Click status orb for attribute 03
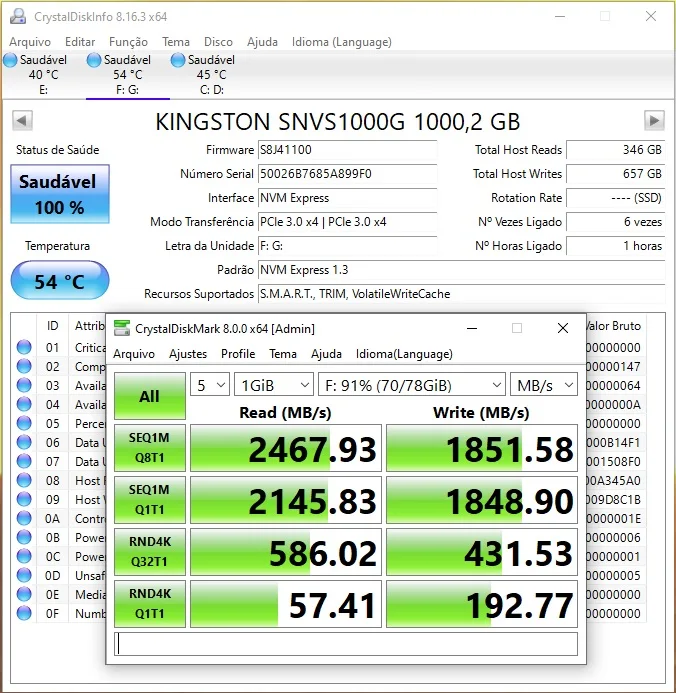The image size is (676, 693). click(x=24, y=385)
